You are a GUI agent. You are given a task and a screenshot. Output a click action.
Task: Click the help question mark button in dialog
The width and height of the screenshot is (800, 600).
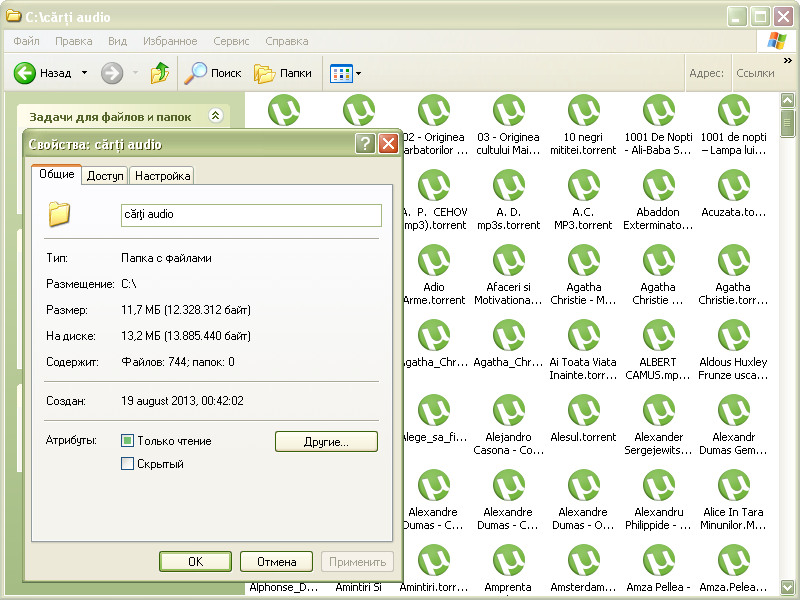tap(365, 144)
